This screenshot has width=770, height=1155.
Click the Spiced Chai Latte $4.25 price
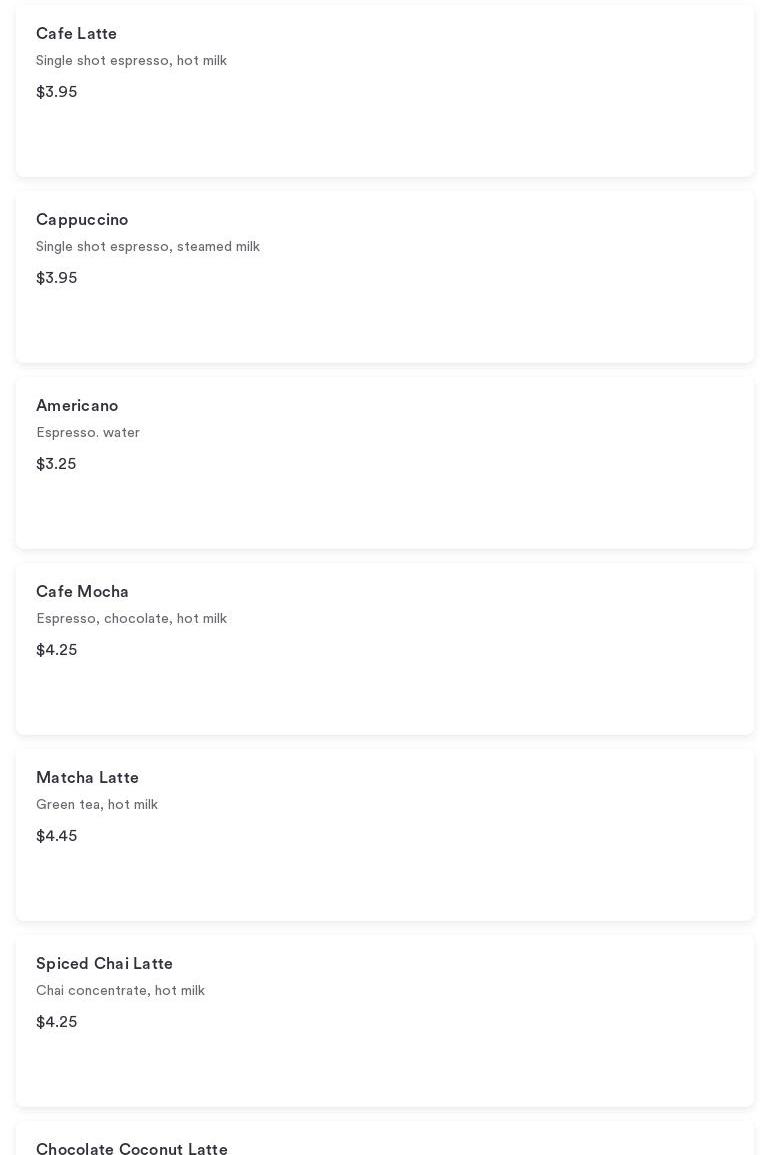click(57, 1022)
